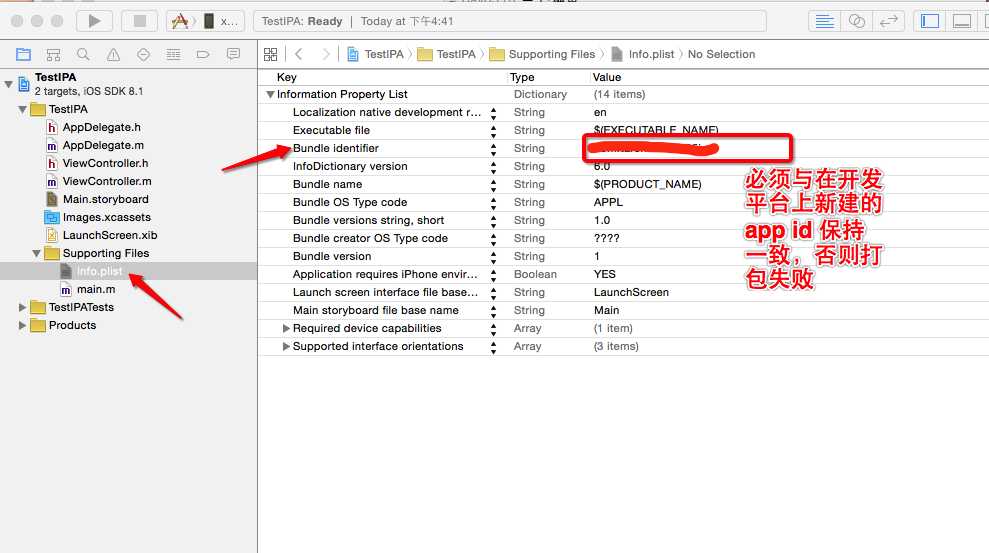Select the Bundle versions string, short row

tap(623, 221)
